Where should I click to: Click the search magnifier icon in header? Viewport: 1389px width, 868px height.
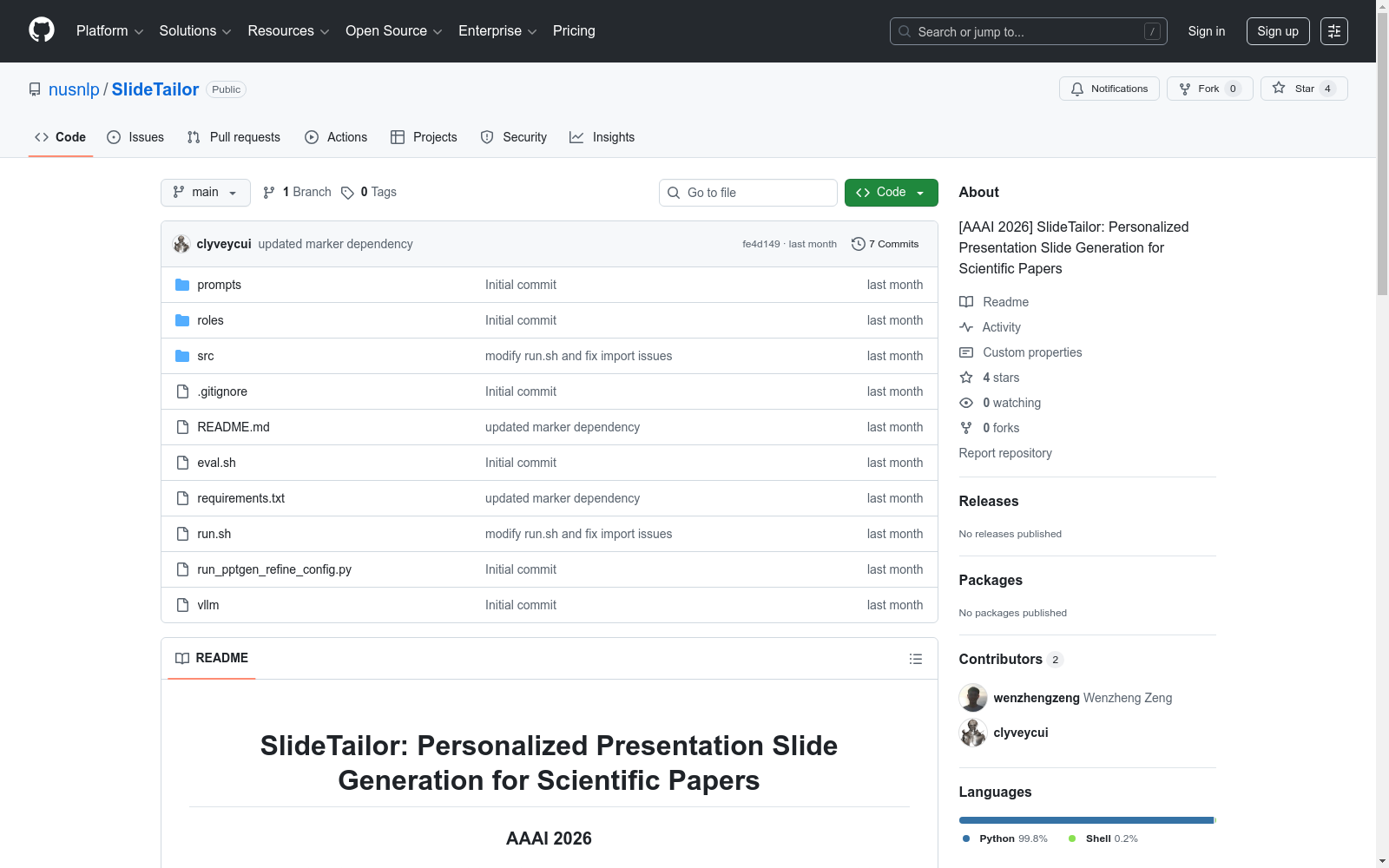coord(905,31)
